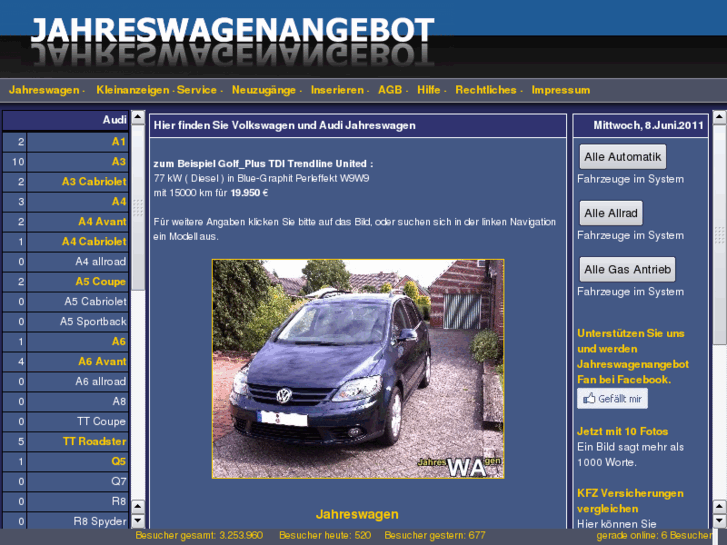Click the bottom down arrow of left panel scrollbar
Image resolution: width=727 pixels, height=545 pixels.
[x=138, y=521]
